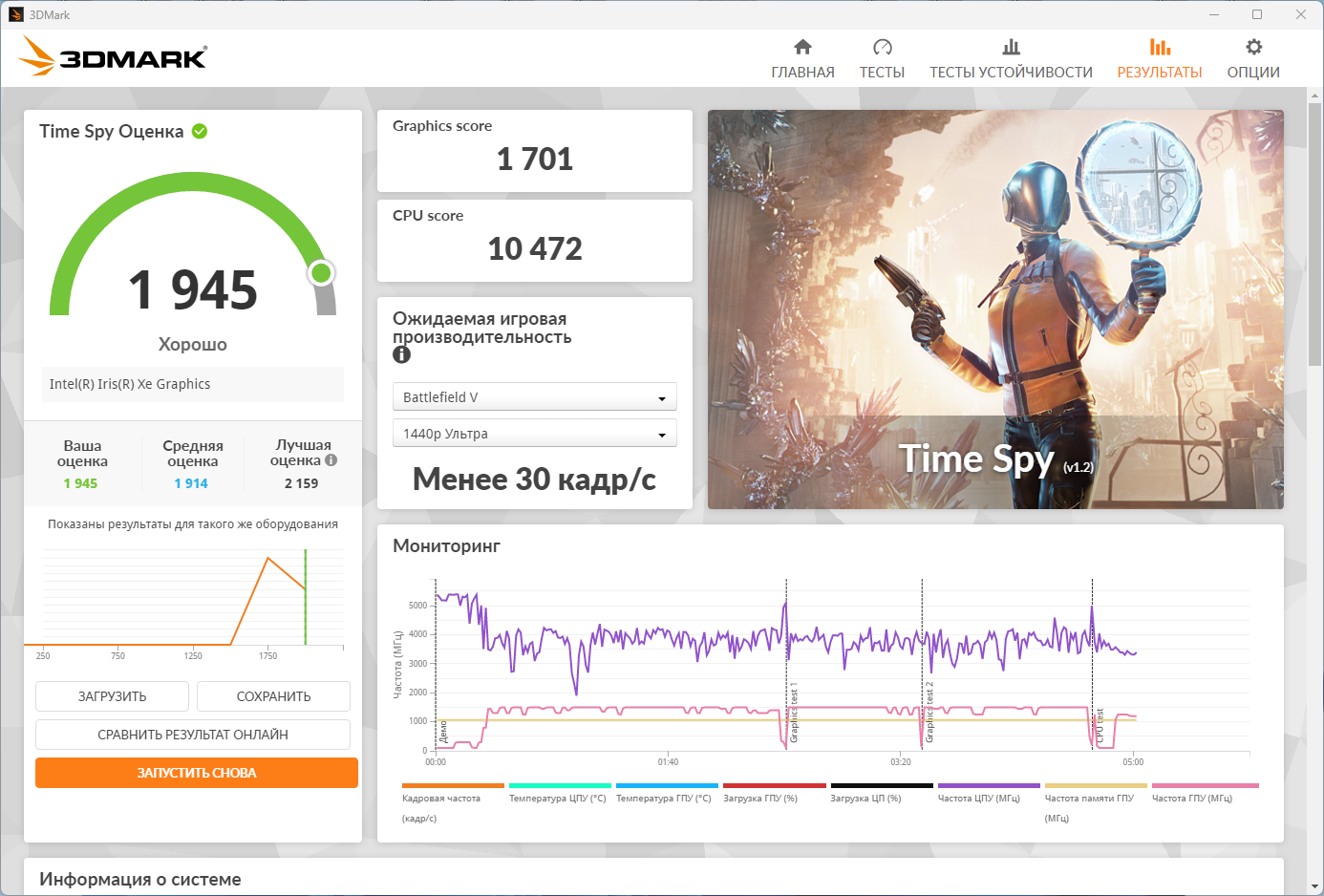Click the vertical scrollbar thumb

(x=1314, y=234)
